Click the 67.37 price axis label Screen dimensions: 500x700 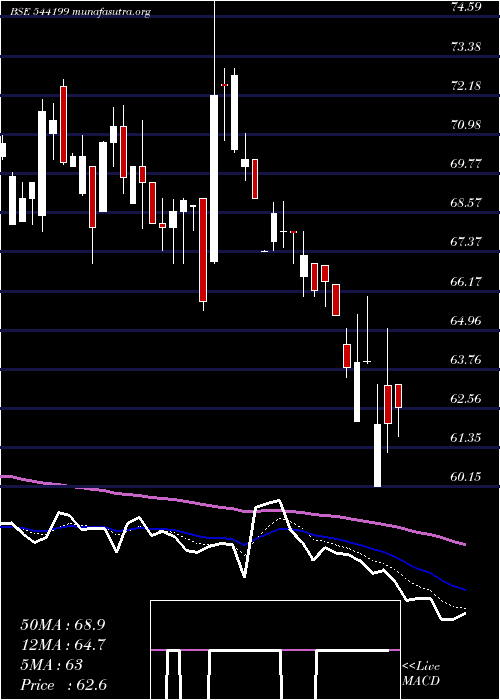click(x=467, y=242)
